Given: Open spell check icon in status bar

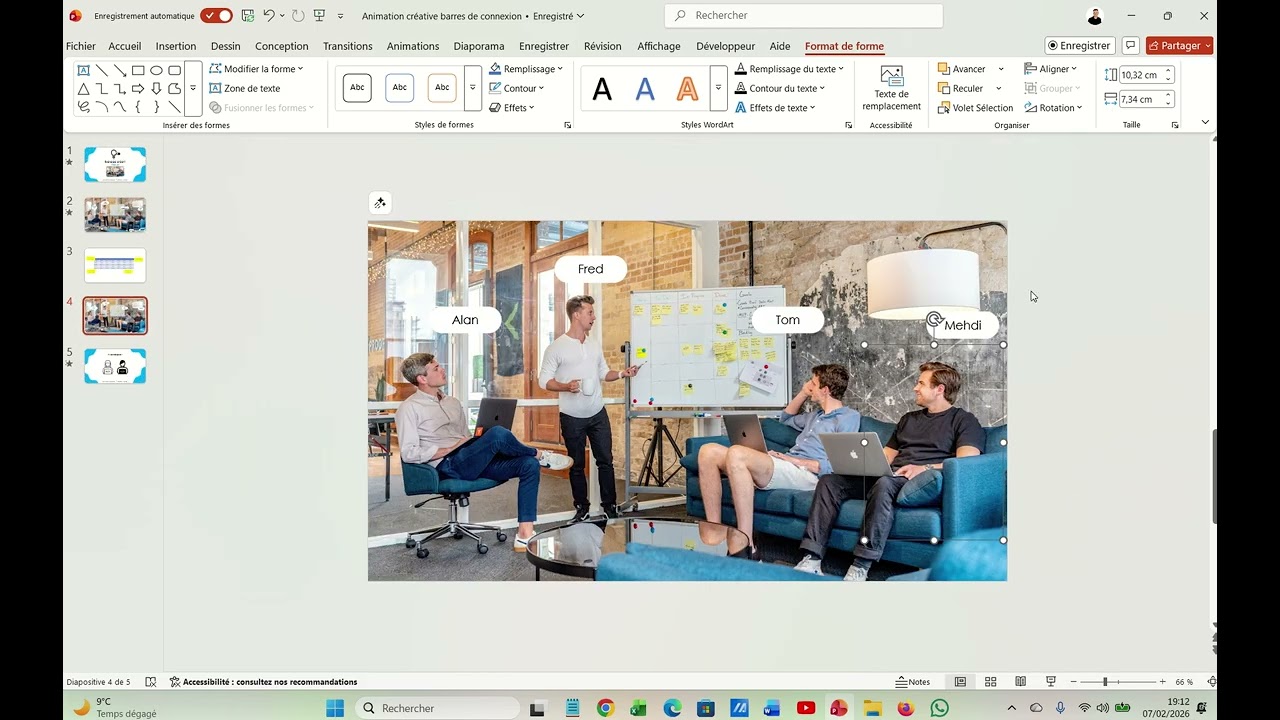Looking at the screenshot, I should (x=151, y=682).
